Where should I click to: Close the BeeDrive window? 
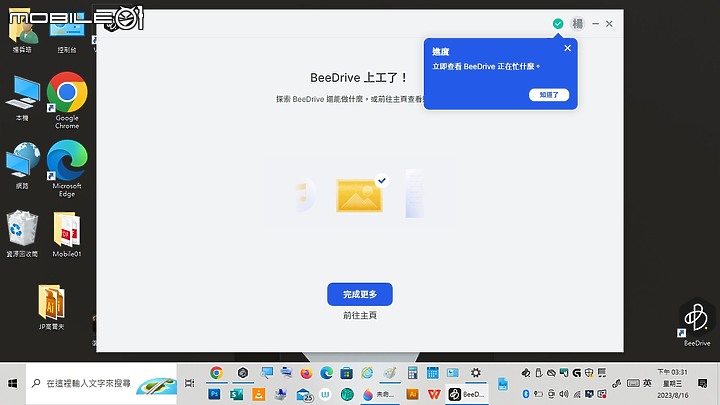click(x=609, y=23)
